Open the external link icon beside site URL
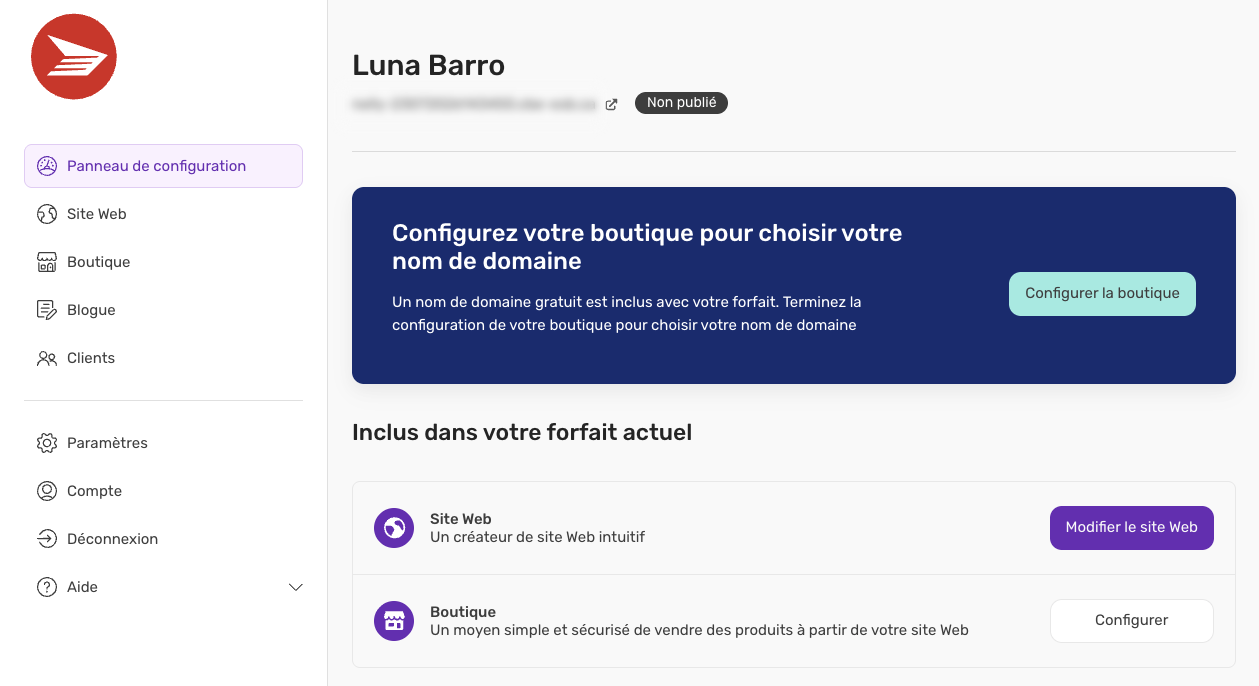The width and height of the screenshot is (1259, 686). pyautogui.click(x=611, y=103)
